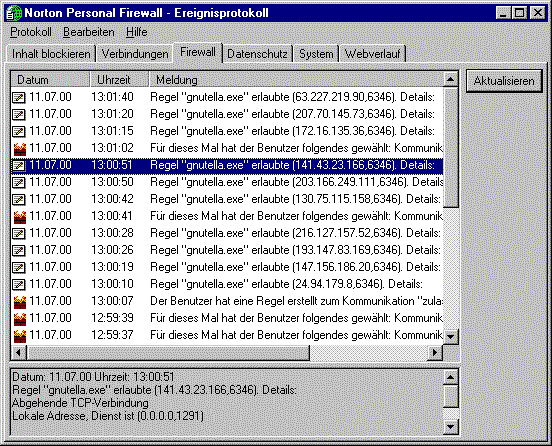This screenshot has width=552, height=446.
Task: Open the Hilfe menu
Action: point(137,32)
